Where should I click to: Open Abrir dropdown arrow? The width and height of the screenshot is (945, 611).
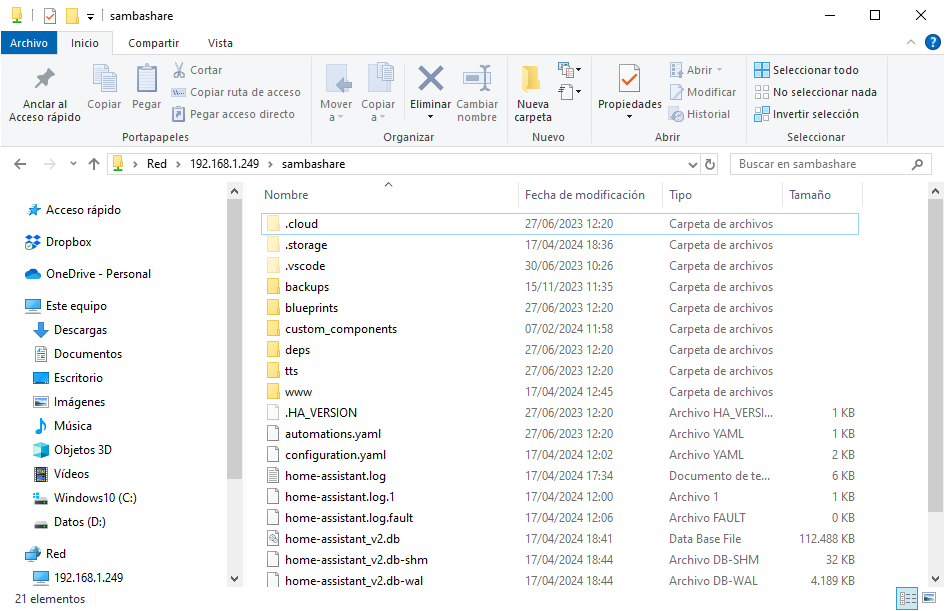pos(720,70)
